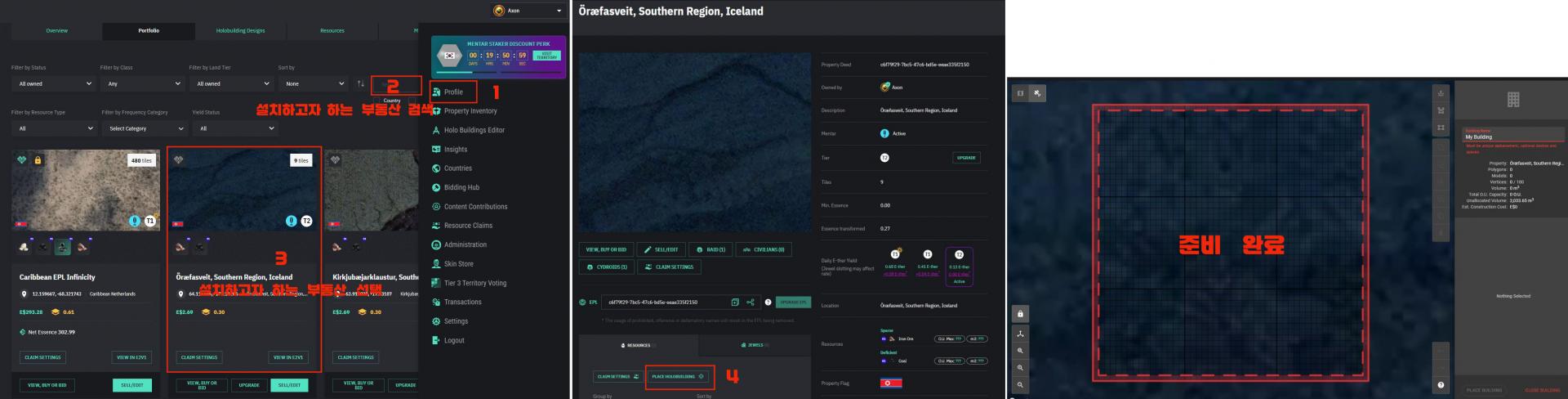Select the active T2 E-ther yield tier
The width and height of the screenshot is (1568, 399).
tap(959, 267)
